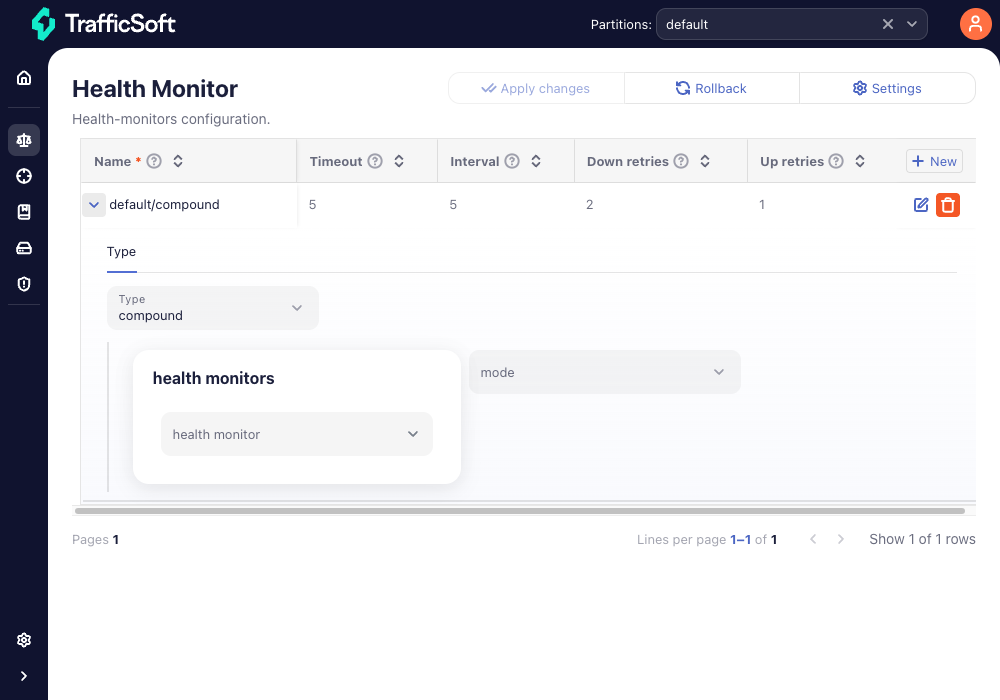Click the horizontal table scrollbar
This screenshot has height=700, width=1000.
(x=520, y=510)
